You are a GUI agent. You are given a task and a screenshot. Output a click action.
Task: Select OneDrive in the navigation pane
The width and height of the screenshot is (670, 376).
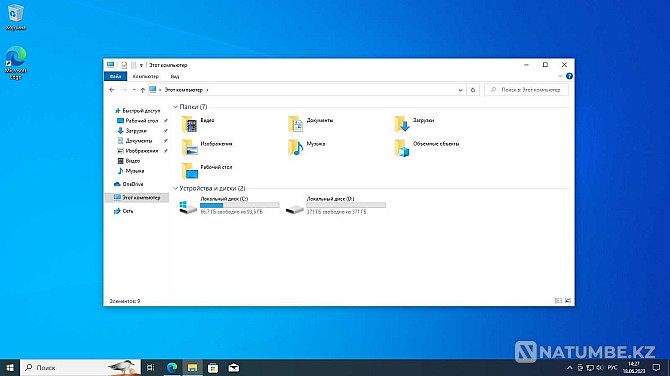129,184
